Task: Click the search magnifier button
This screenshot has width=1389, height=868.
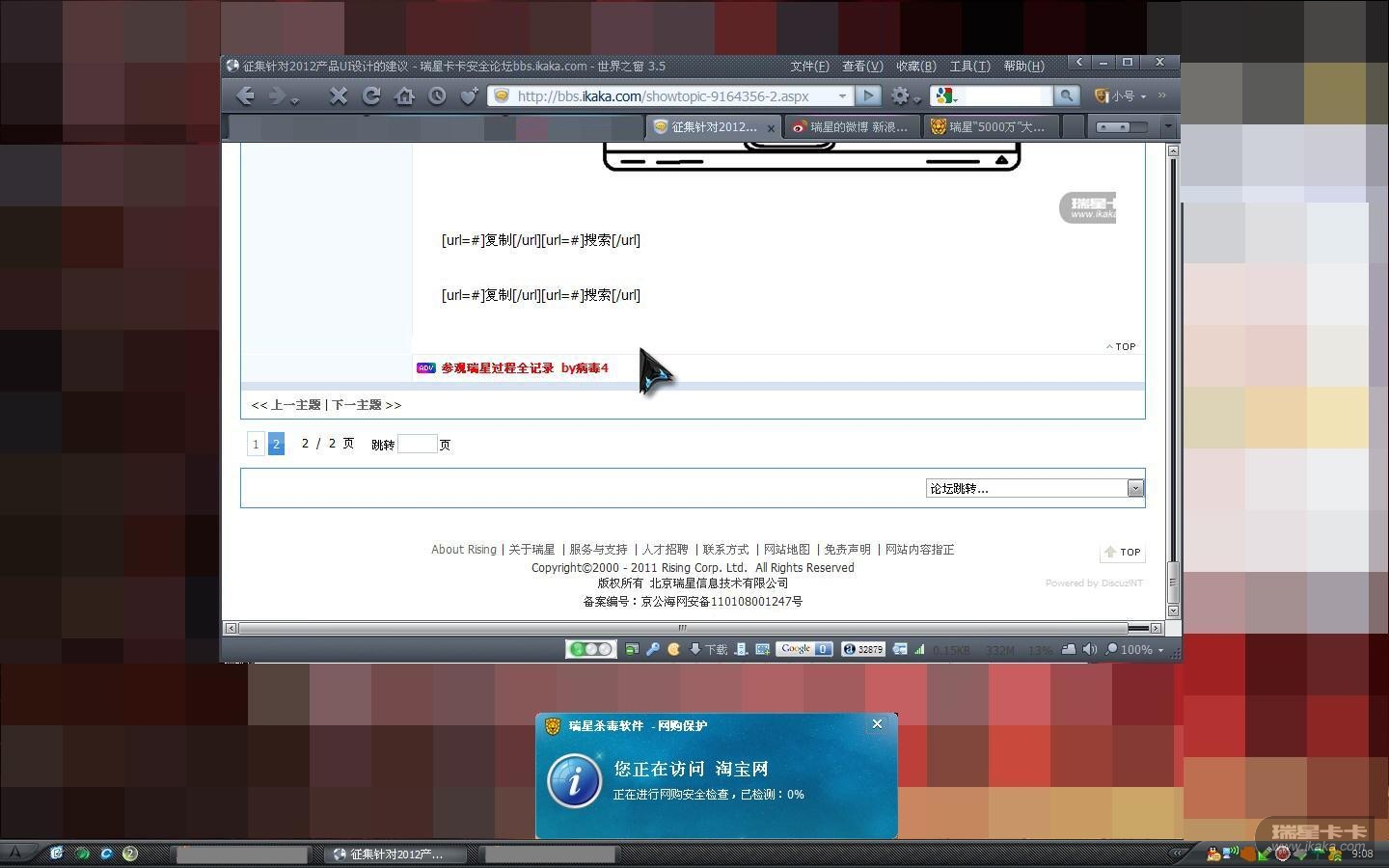Action: (1067, 95)
